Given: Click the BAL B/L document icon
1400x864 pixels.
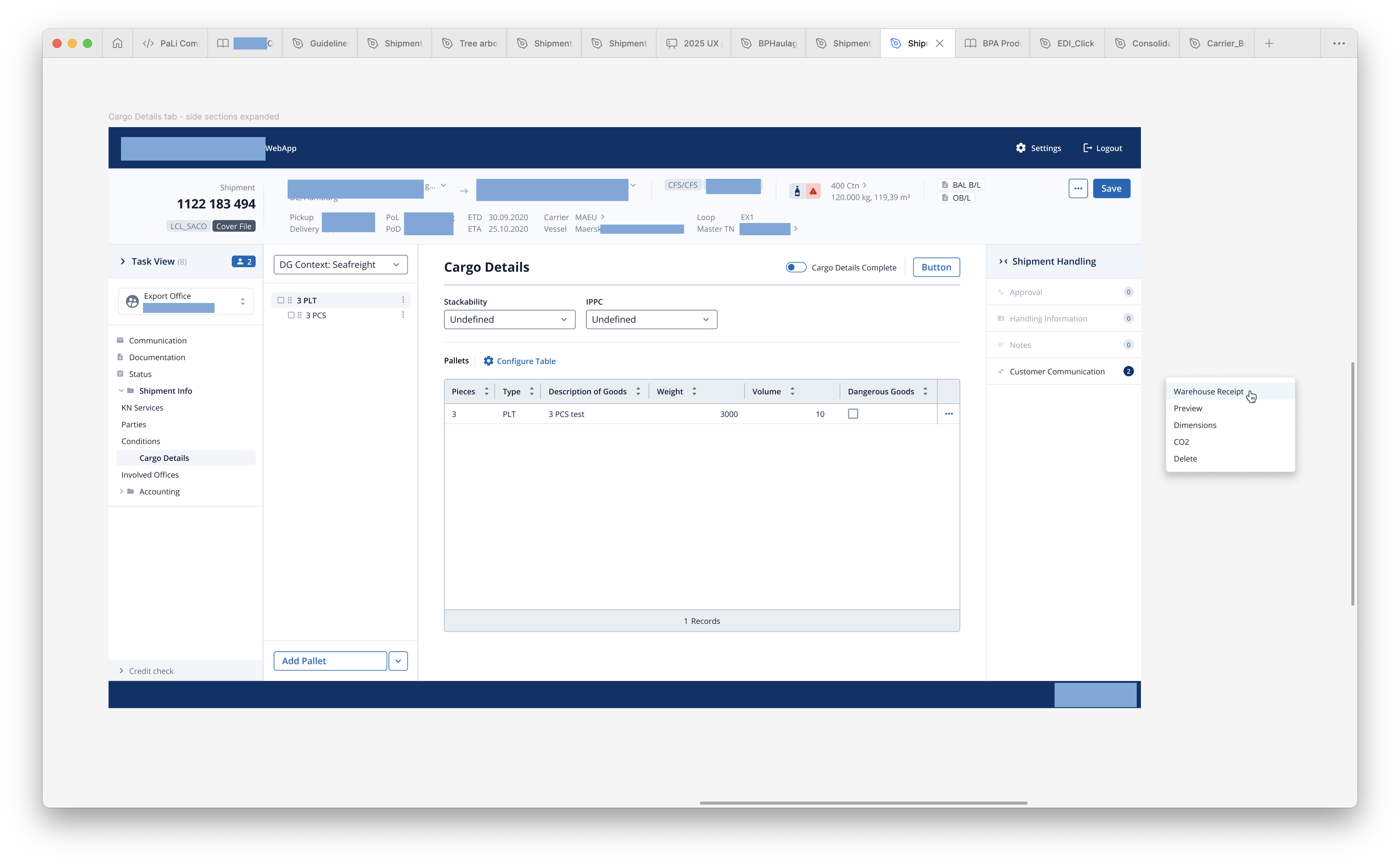Looking at the screenshot, I should (945, 185).
